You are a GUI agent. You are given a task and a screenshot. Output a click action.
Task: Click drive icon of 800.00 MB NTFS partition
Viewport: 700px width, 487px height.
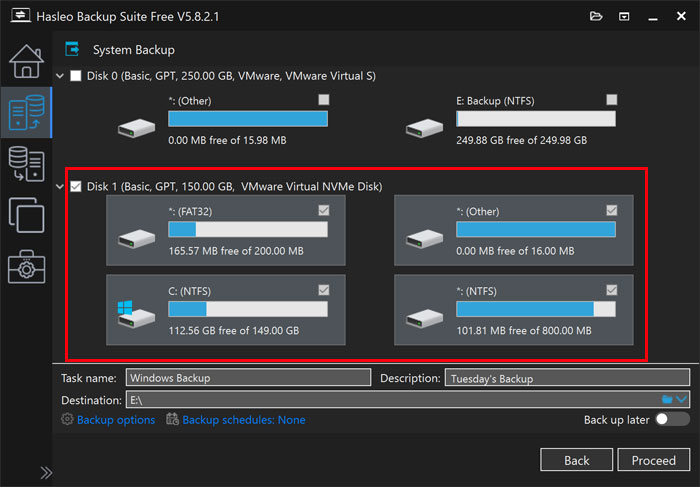pos(424,318)
